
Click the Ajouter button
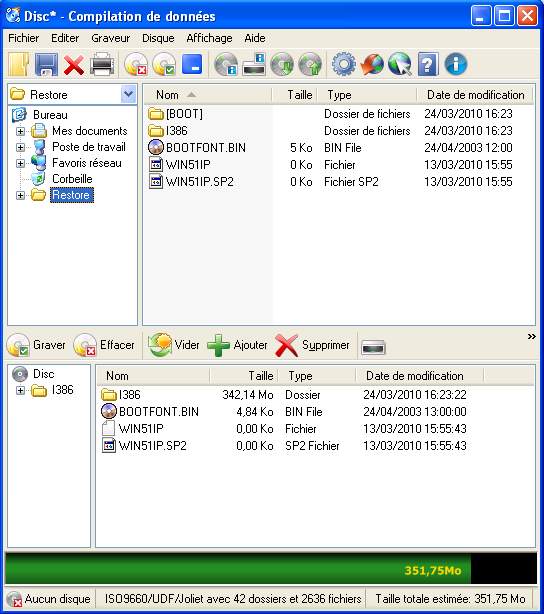(237, 345)
